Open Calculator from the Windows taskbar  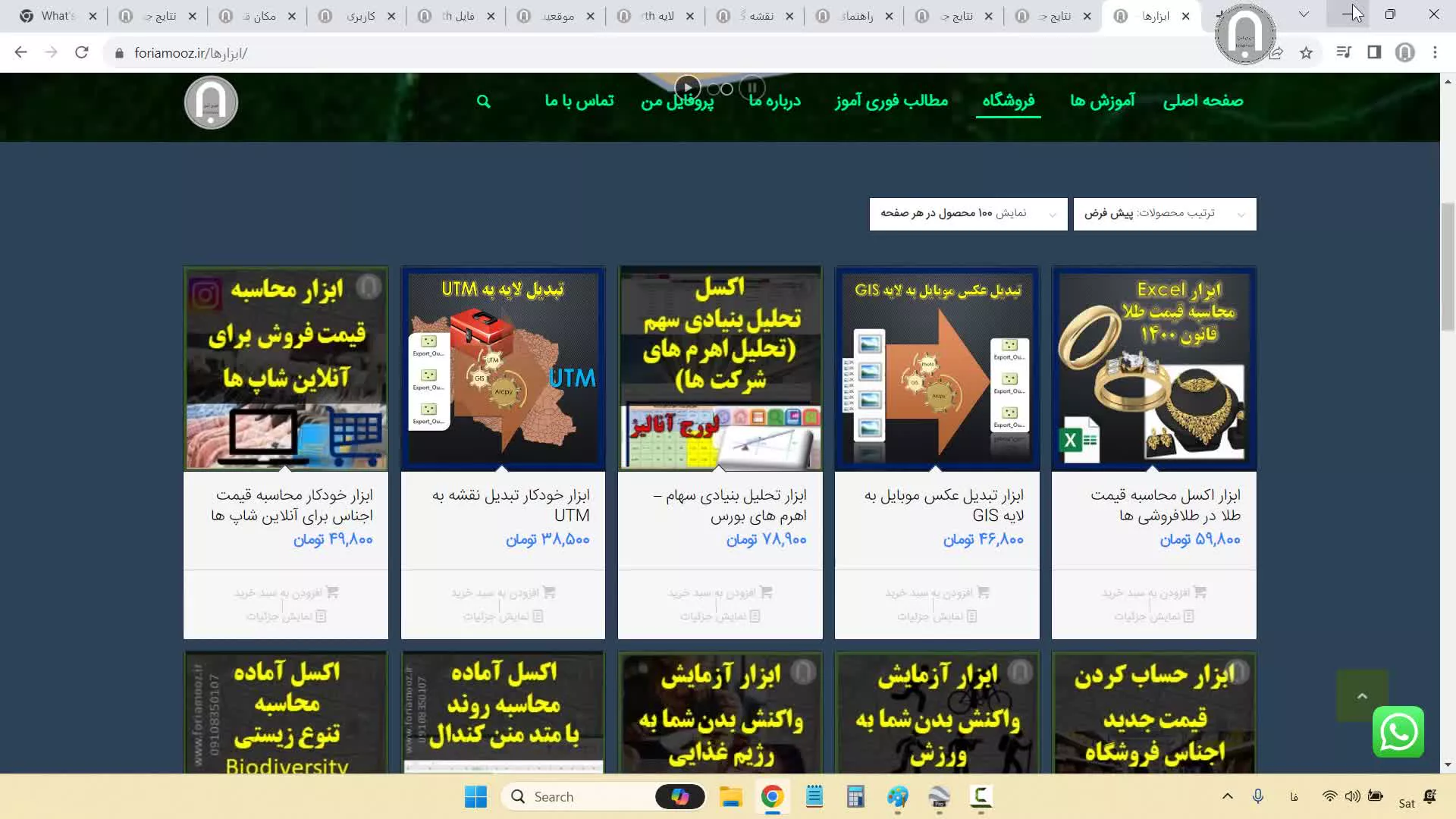pyautogui.click(x=855, y=797)
